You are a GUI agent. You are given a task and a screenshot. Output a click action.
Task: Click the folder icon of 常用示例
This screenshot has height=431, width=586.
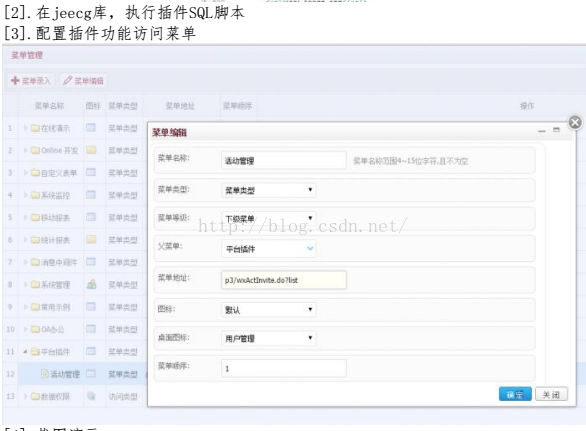point(35,307)
